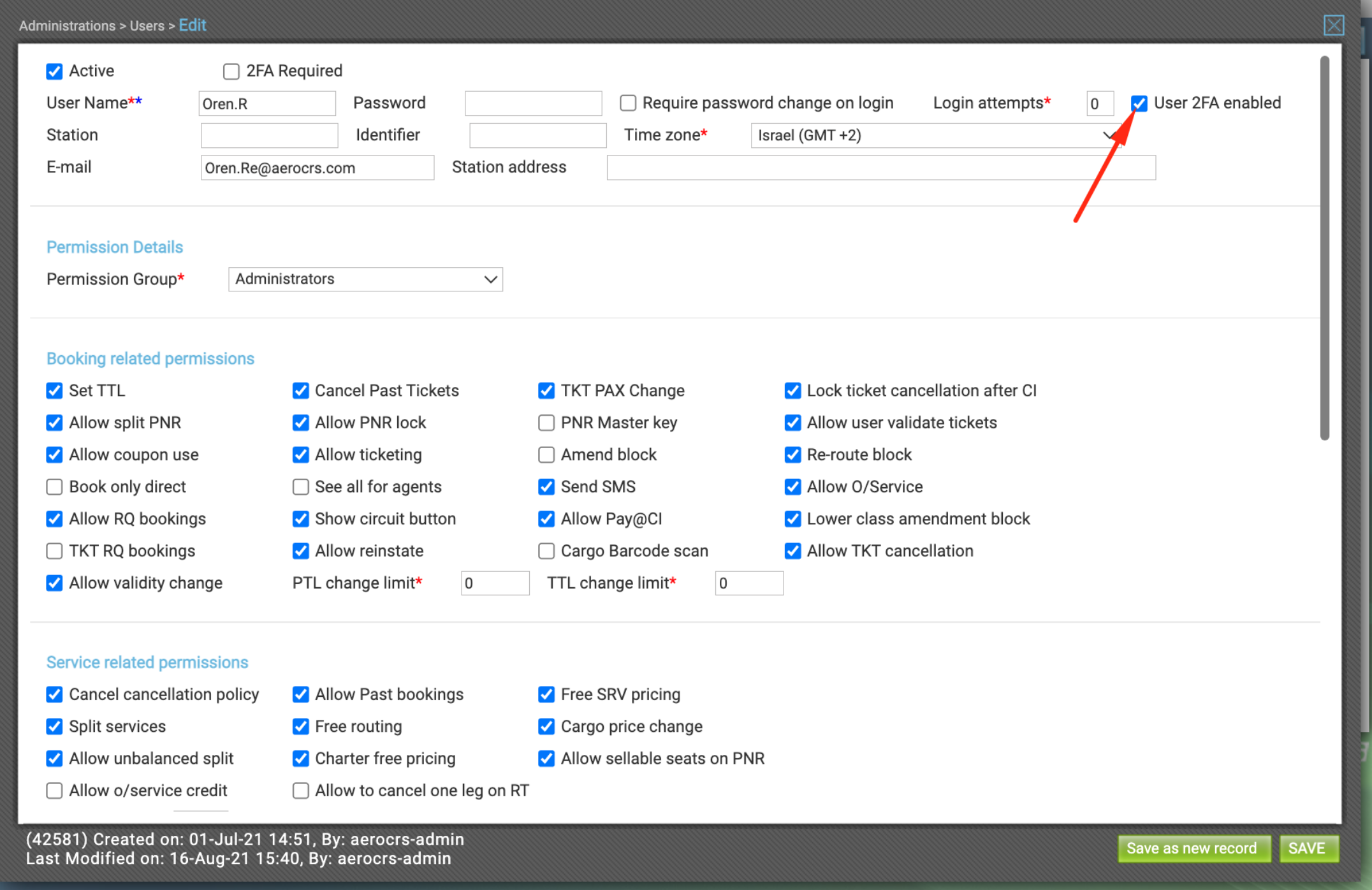Image resolution: width=1372 pixels, height=890 pixels.
Task: Toggle Allow sellable seats on PNR
Action: click(546, 759)
